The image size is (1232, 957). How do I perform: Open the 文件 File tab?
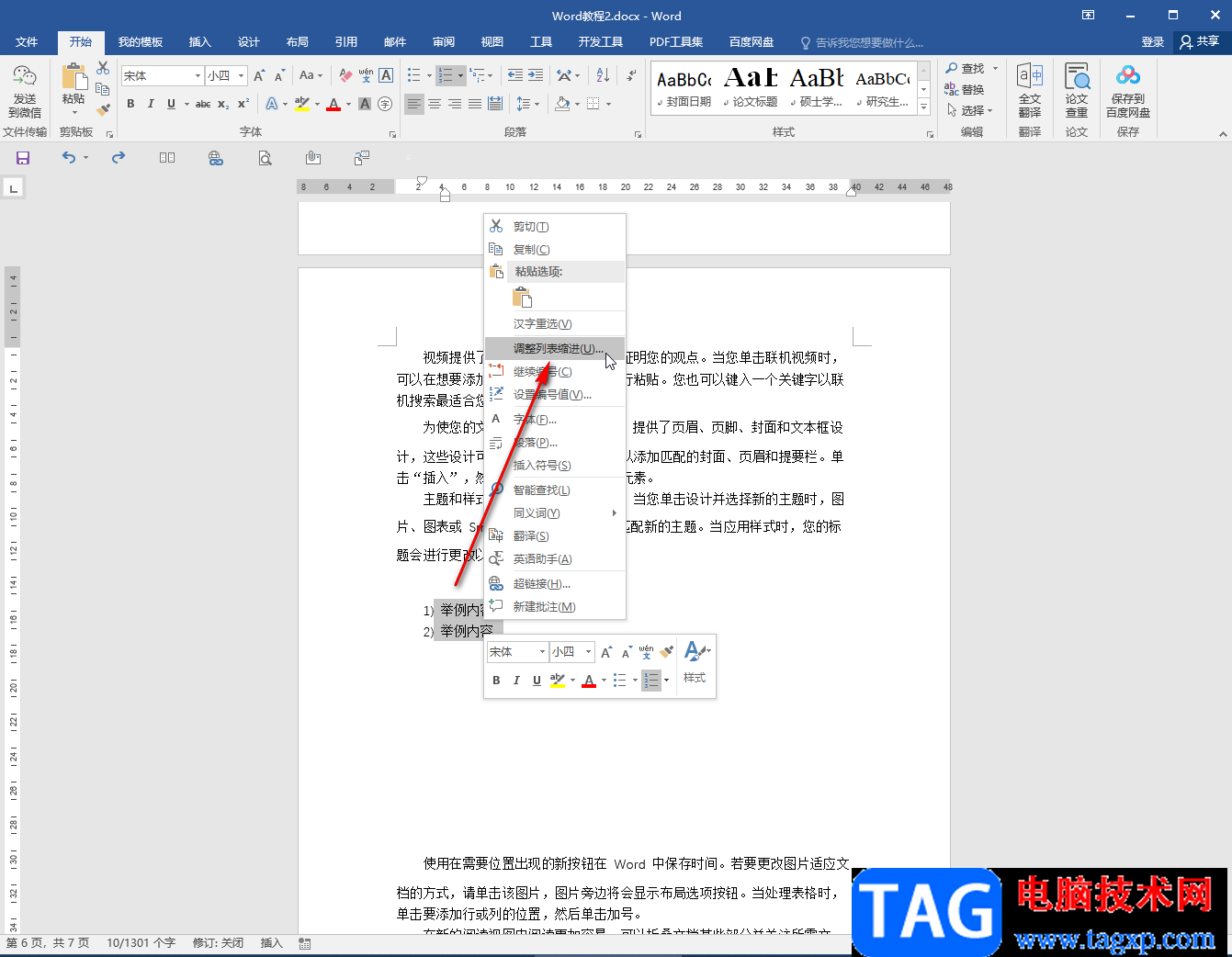point(27,42)
